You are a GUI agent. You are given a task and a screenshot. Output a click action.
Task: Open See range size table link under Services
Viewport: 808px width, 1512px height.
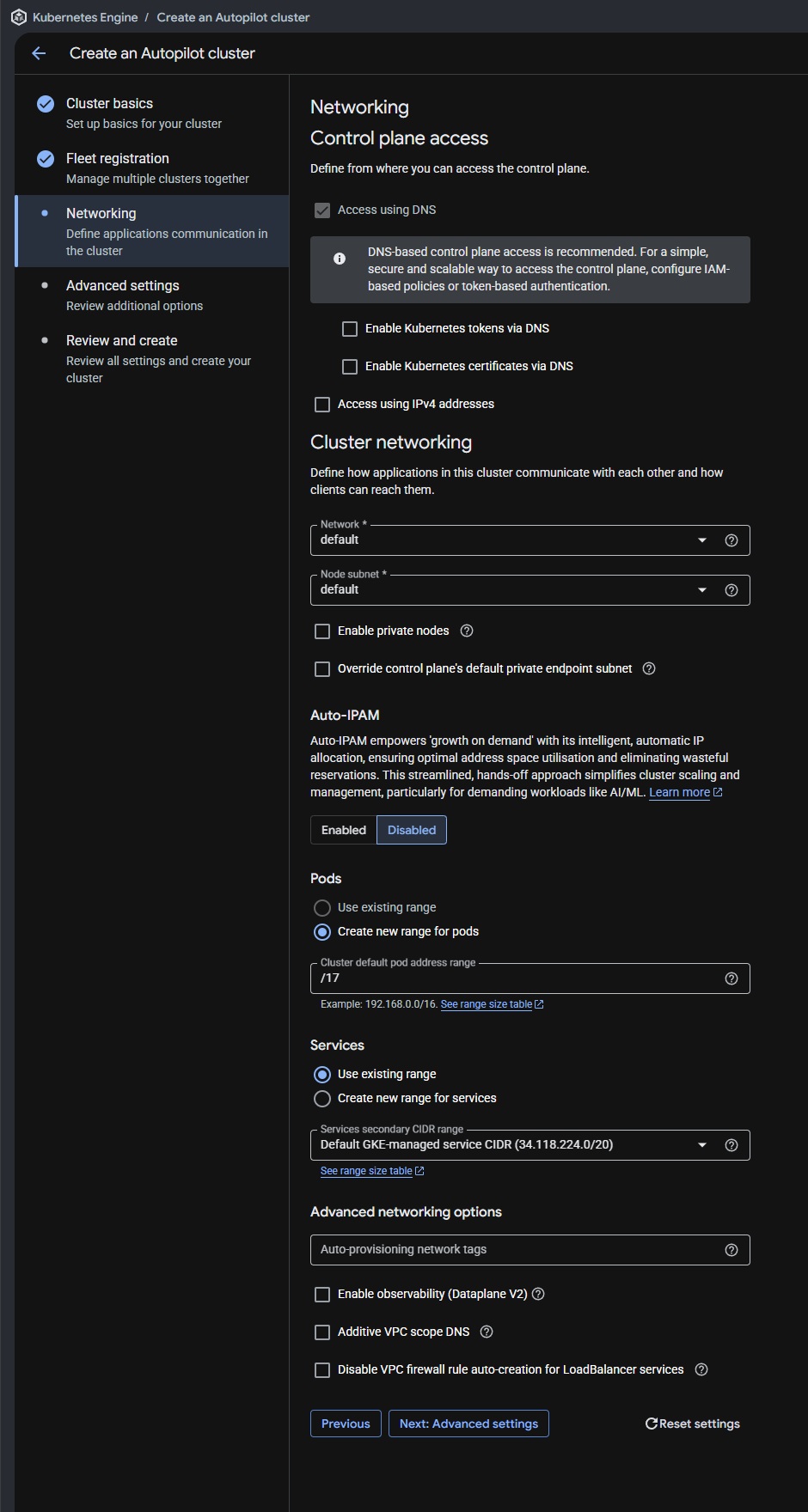click(366, 1171)
